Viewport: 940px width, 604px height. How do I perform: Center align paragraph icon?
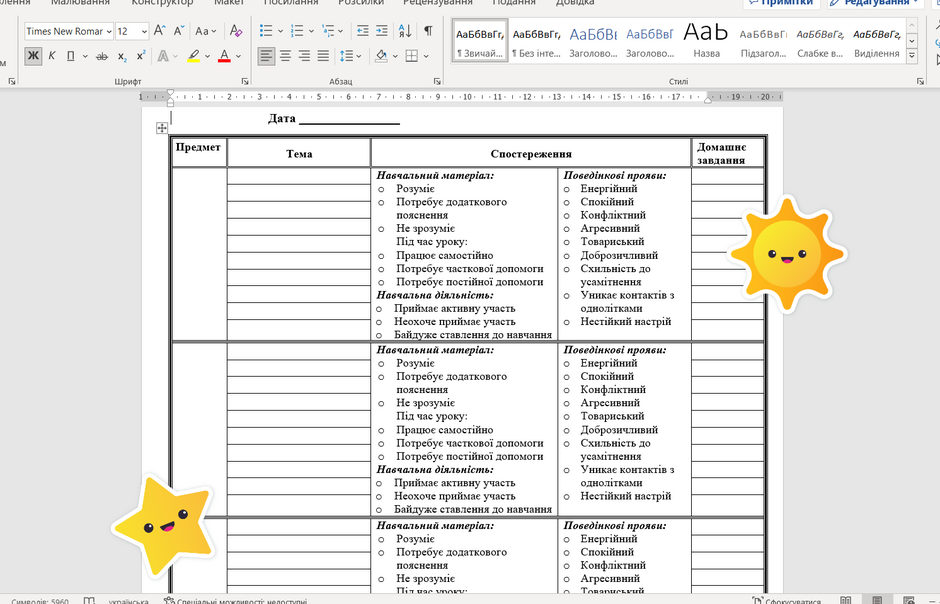coord(285,56)
